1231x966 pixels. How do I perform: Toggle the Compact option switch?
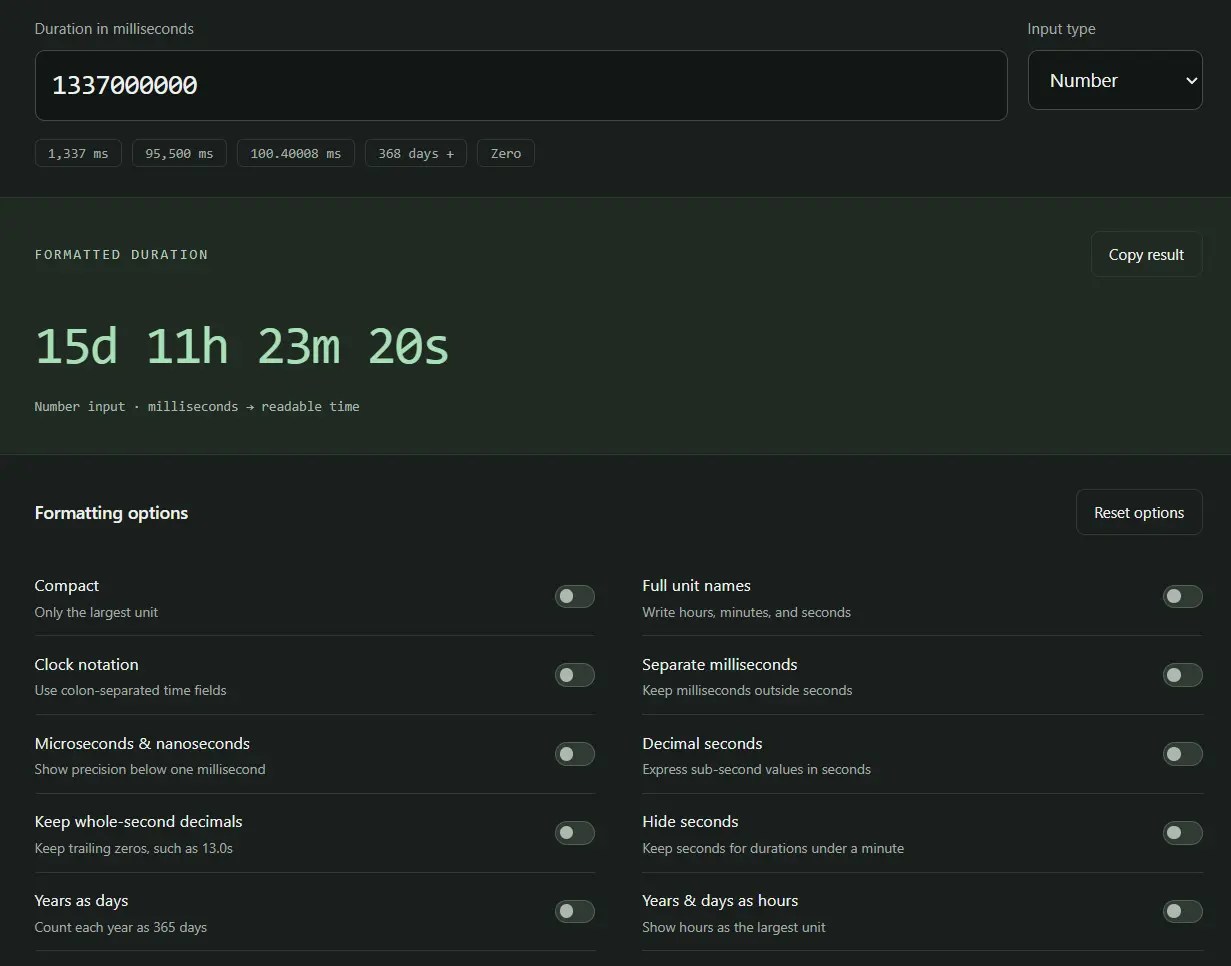(x=575, y=597)
